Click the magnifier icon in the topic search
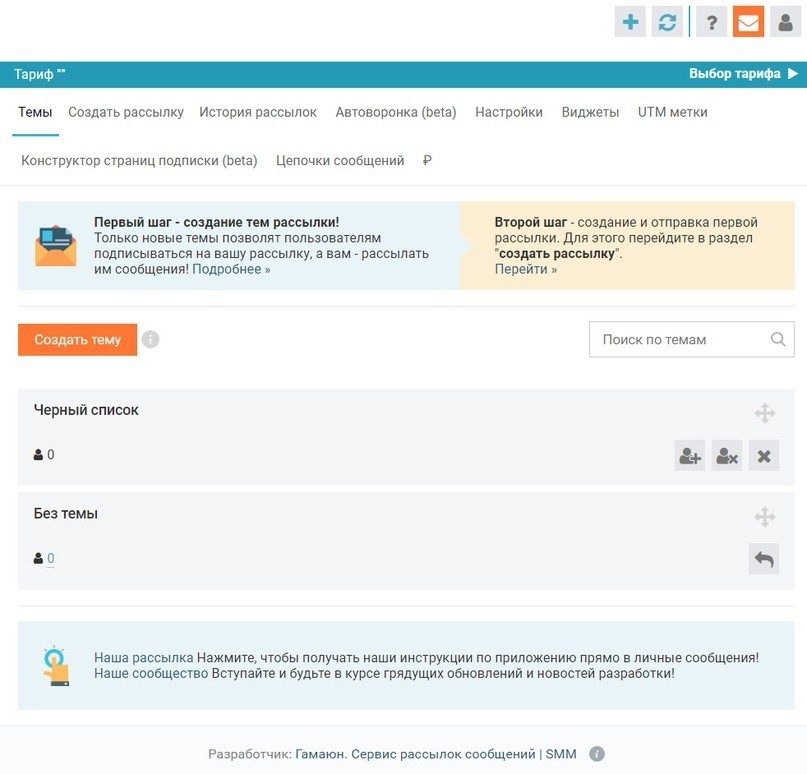Viewport: 807px width, 774px height. point(778,340)
